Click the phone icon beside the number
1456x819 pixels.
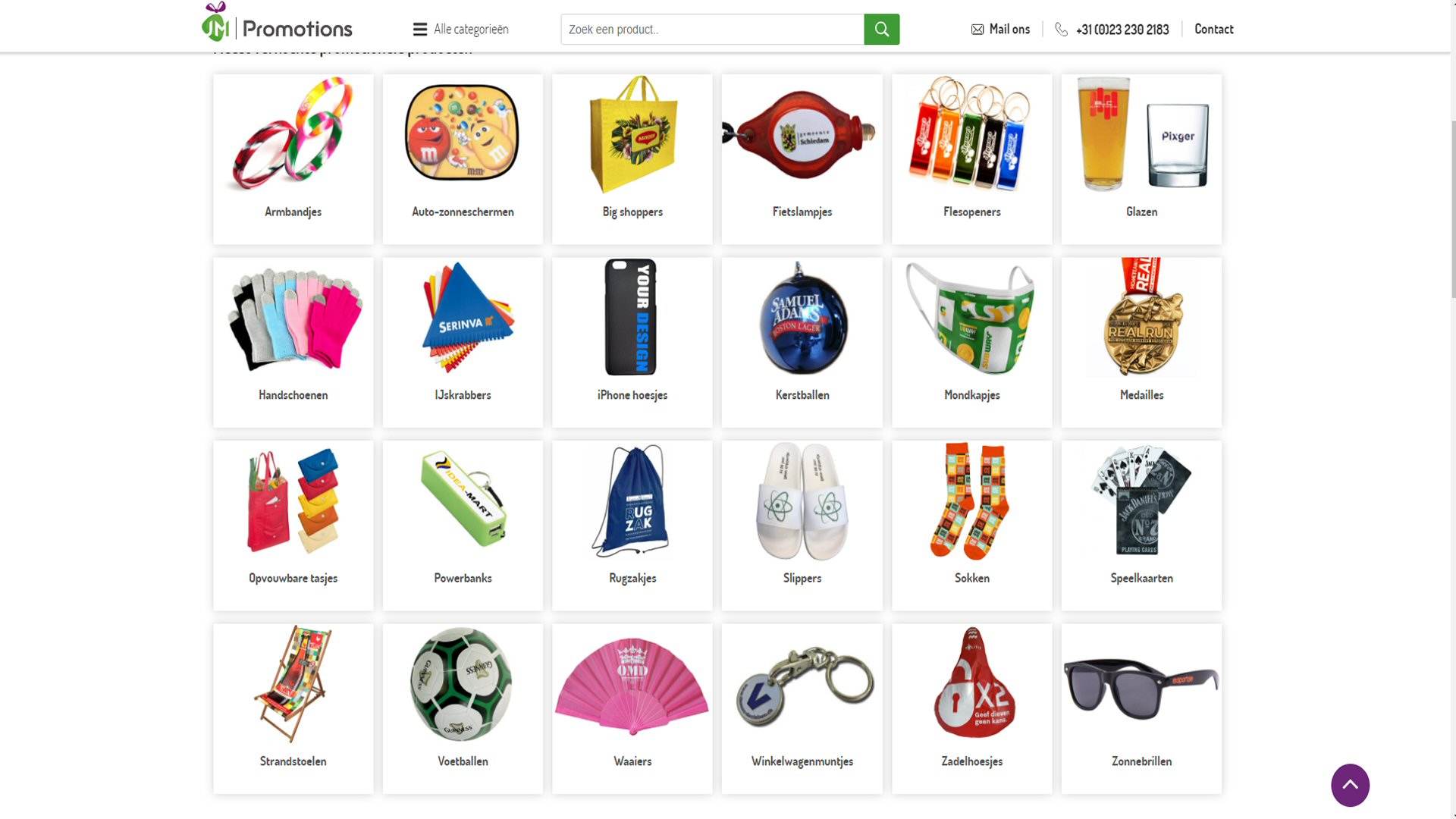point(1061,30)
